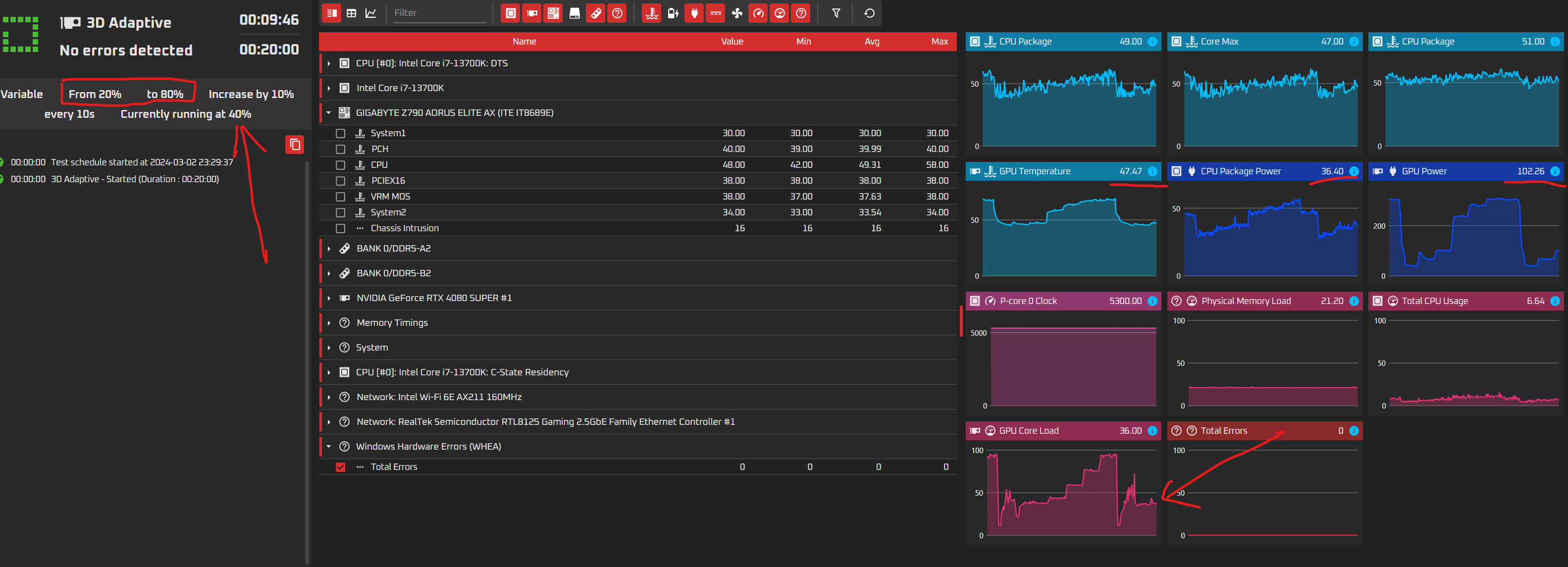
Task: Expand NVIDIA GeForce RTX 4080 SUPER #1
Action: 329,298
